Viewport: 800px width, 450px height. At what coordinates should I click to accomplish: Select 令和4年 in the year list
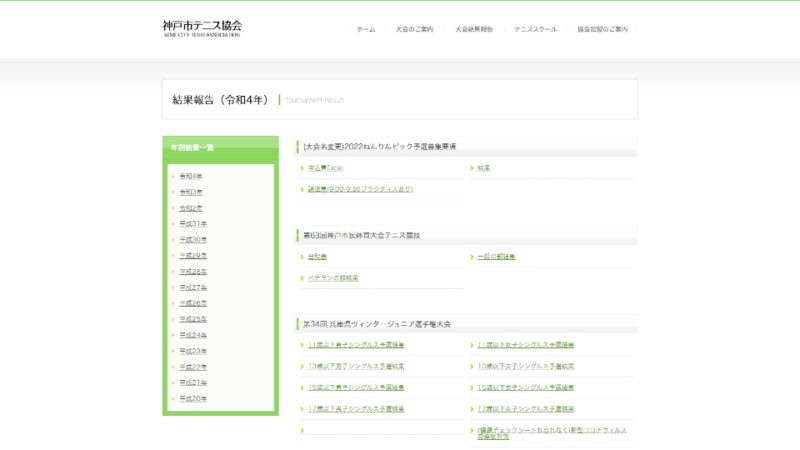coord(191,176)
